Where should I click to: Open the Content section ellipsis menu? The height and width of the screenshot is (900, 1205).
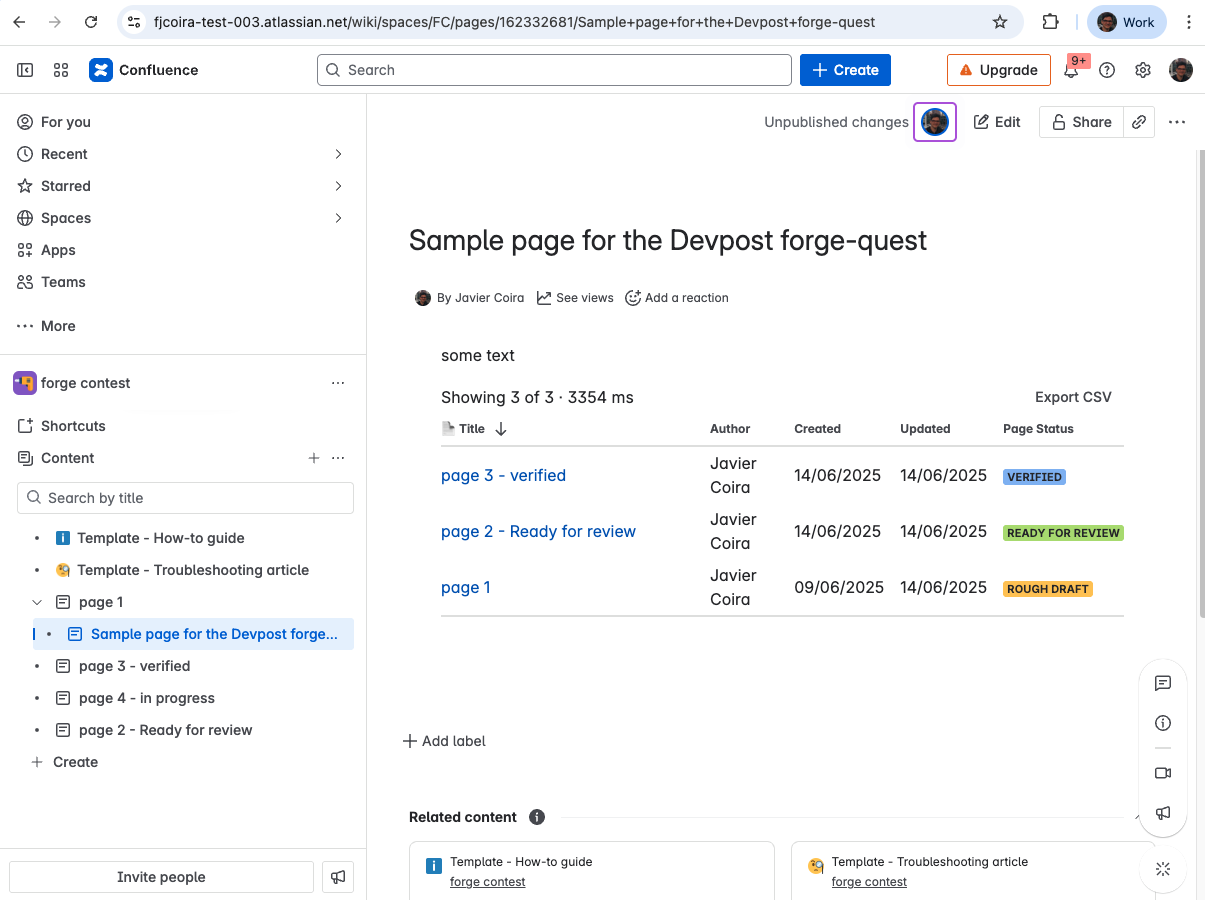[x=338, y=458]
